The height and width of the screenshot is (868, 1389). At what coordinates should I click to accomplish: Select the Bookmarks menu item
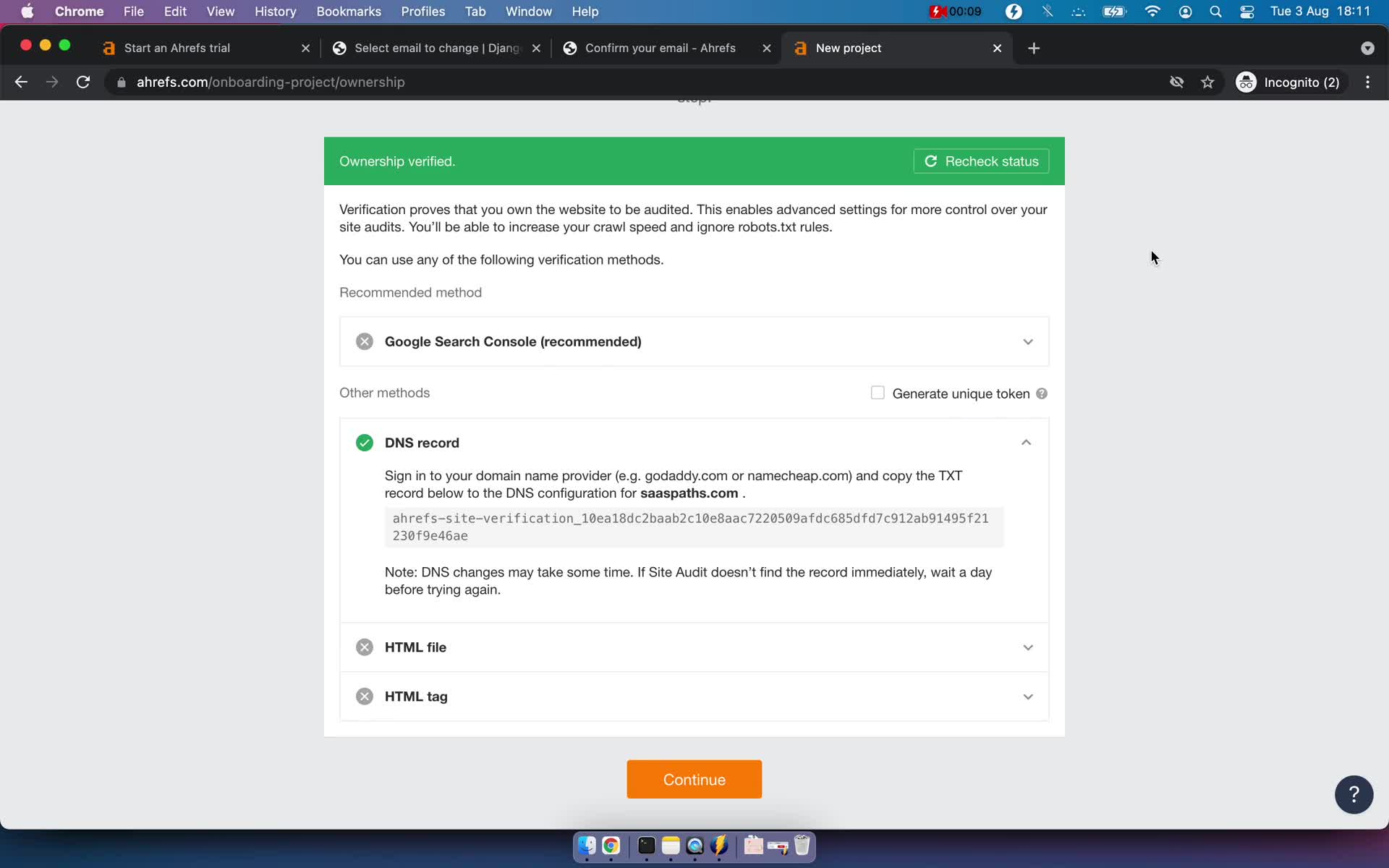pyautogui.click(x=348, y=11)
